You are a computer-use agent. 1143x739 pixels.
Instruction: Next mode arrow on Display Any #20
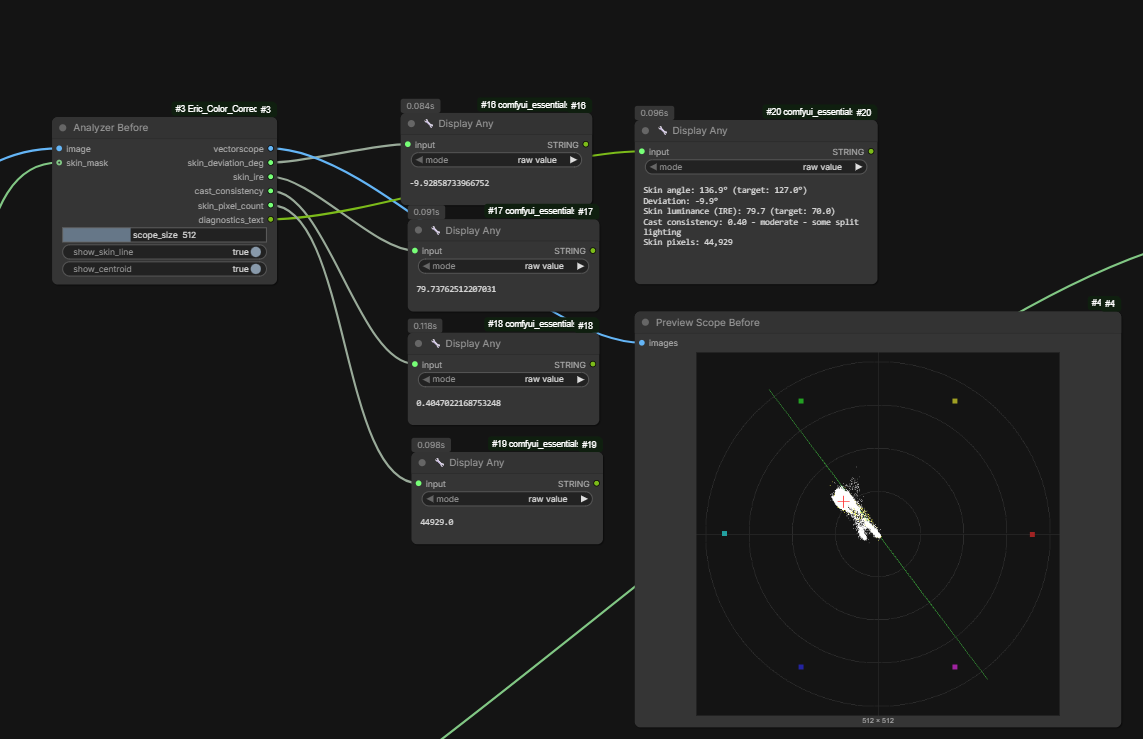click(x=858, y=168)
